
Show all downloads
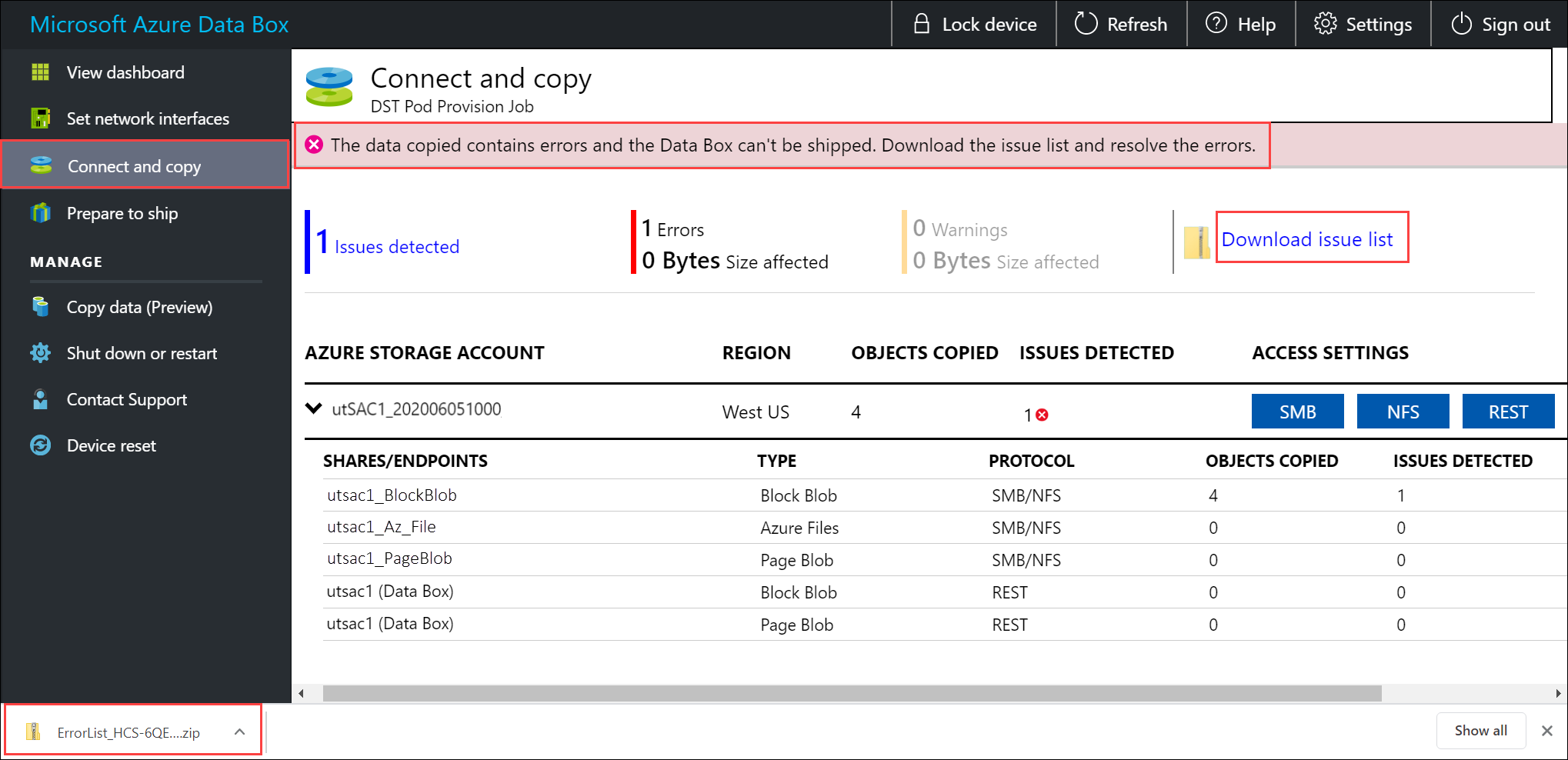click(x=1480, y=730)
